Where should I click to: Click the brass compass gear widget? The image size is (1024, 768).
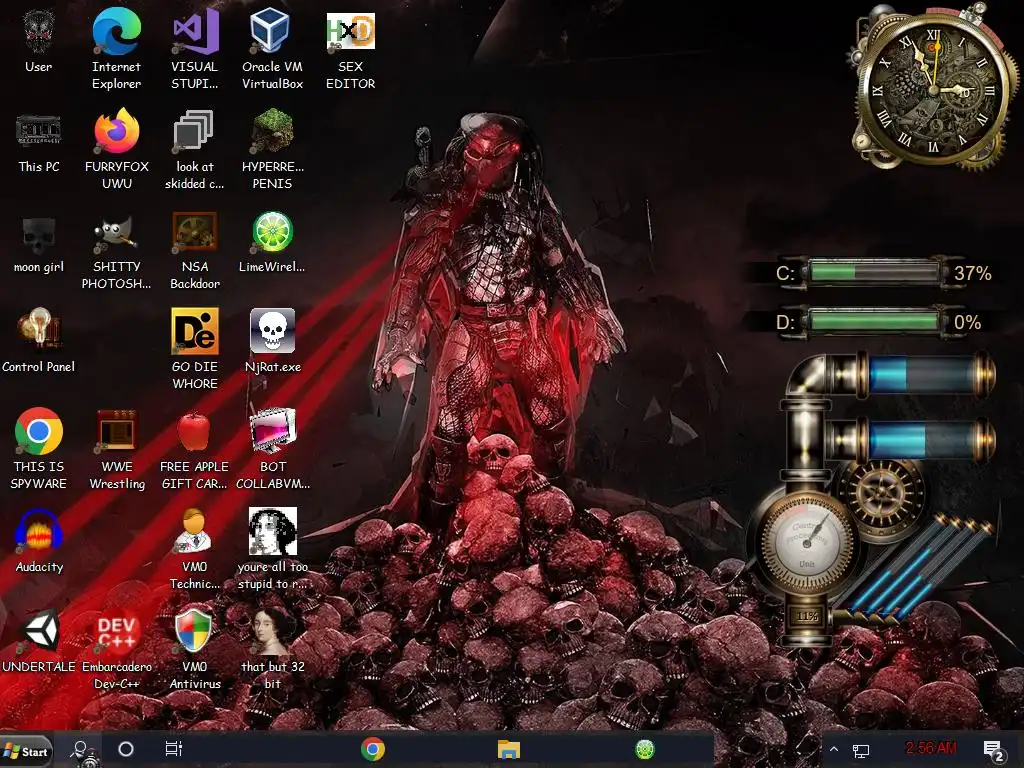882,495
